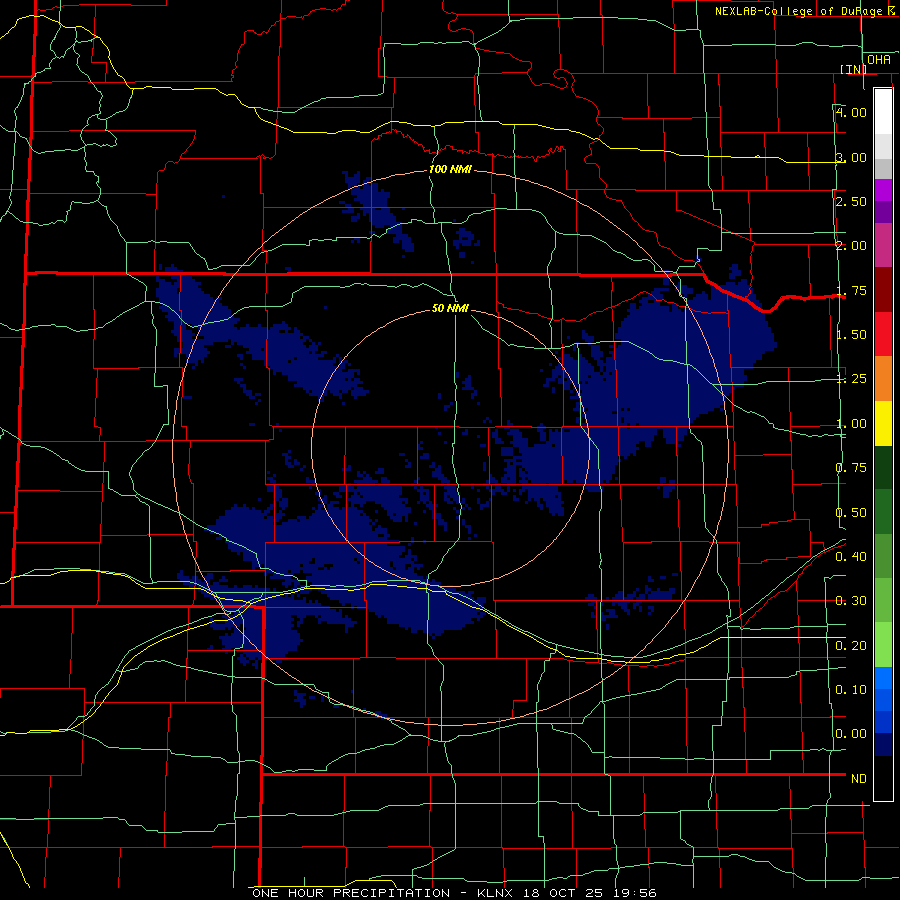Select the 1.75 legend value

pos(851,290)
